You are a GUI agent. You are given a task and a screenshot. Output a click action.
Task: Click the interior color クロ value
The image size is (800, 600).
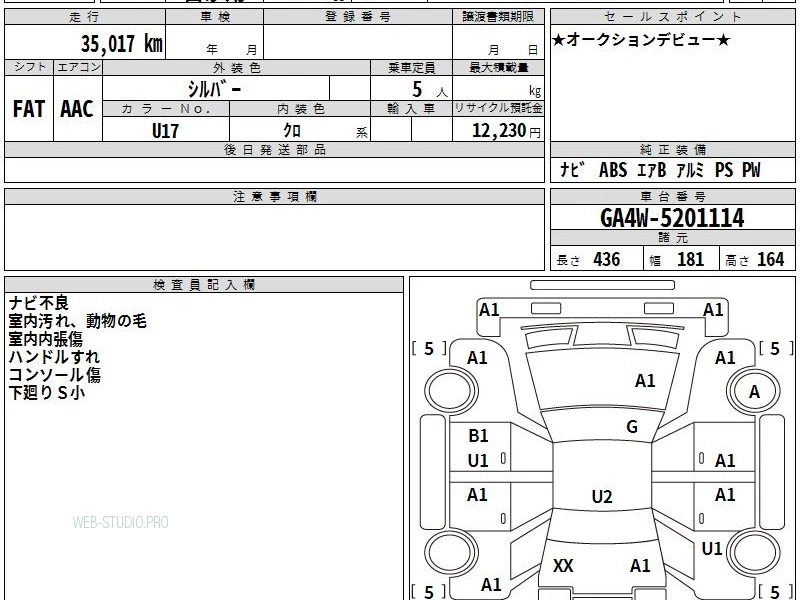coord(292,131)
